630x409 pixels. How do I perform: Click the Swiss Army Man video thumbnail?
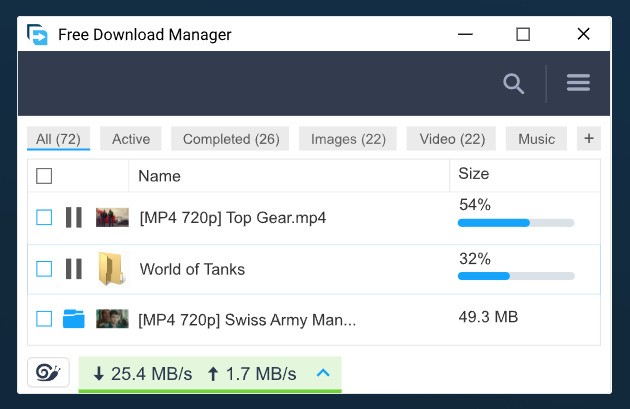(x=112, y=319)
